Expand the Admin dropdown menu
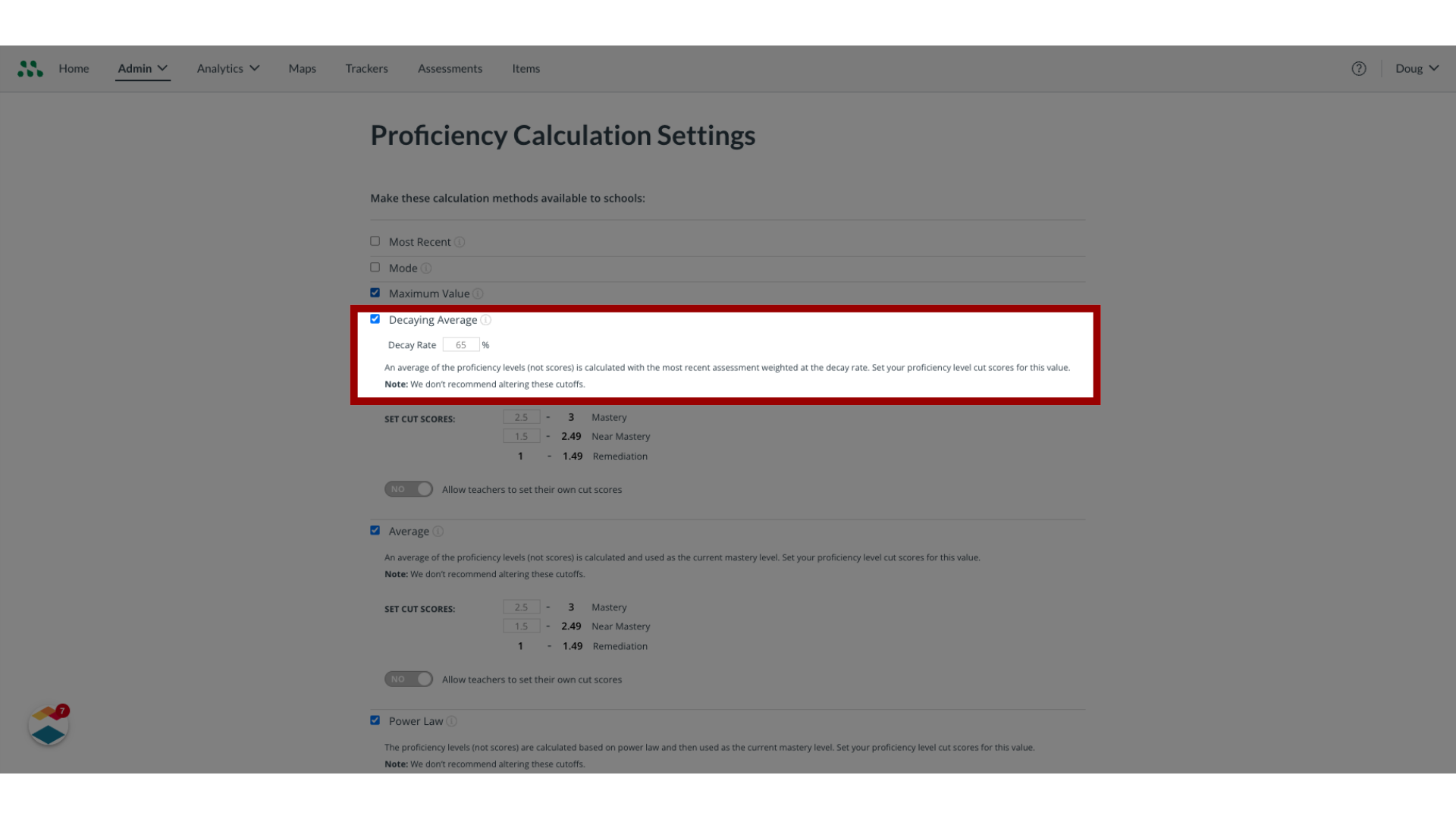Image resolution: width=1456 pixels, height=819 pixels. tap(143, 68)
